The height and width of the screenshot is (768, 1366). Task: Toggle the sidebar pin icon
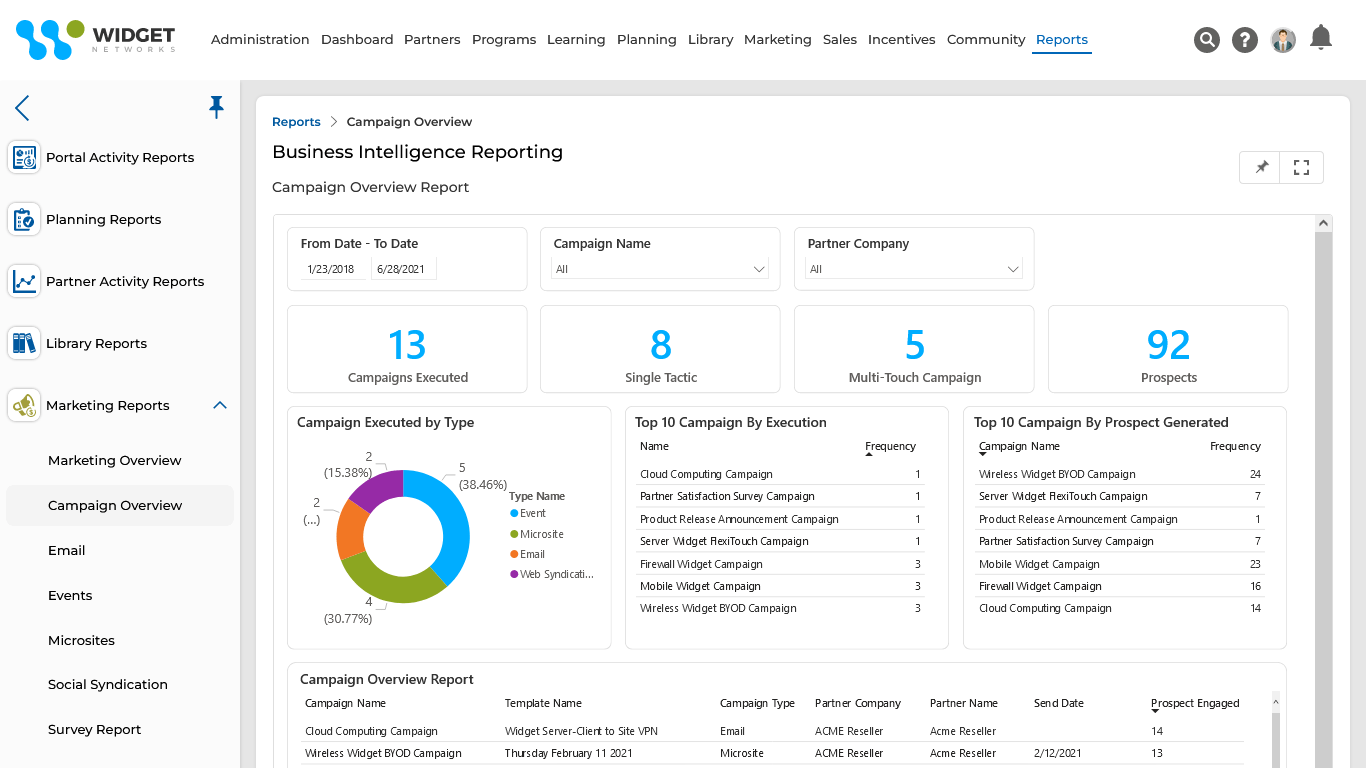point(216,105)
